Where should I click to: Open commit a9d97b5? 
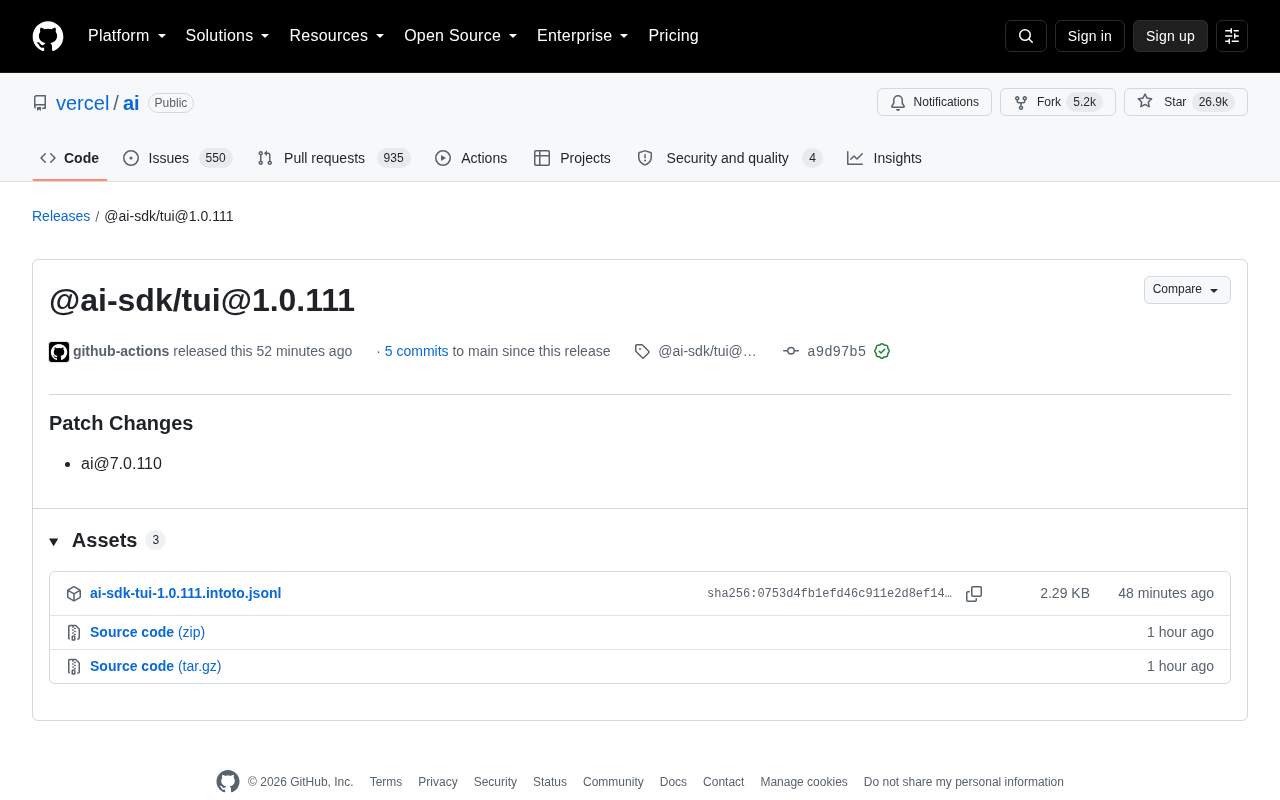(x=837, y=351)
